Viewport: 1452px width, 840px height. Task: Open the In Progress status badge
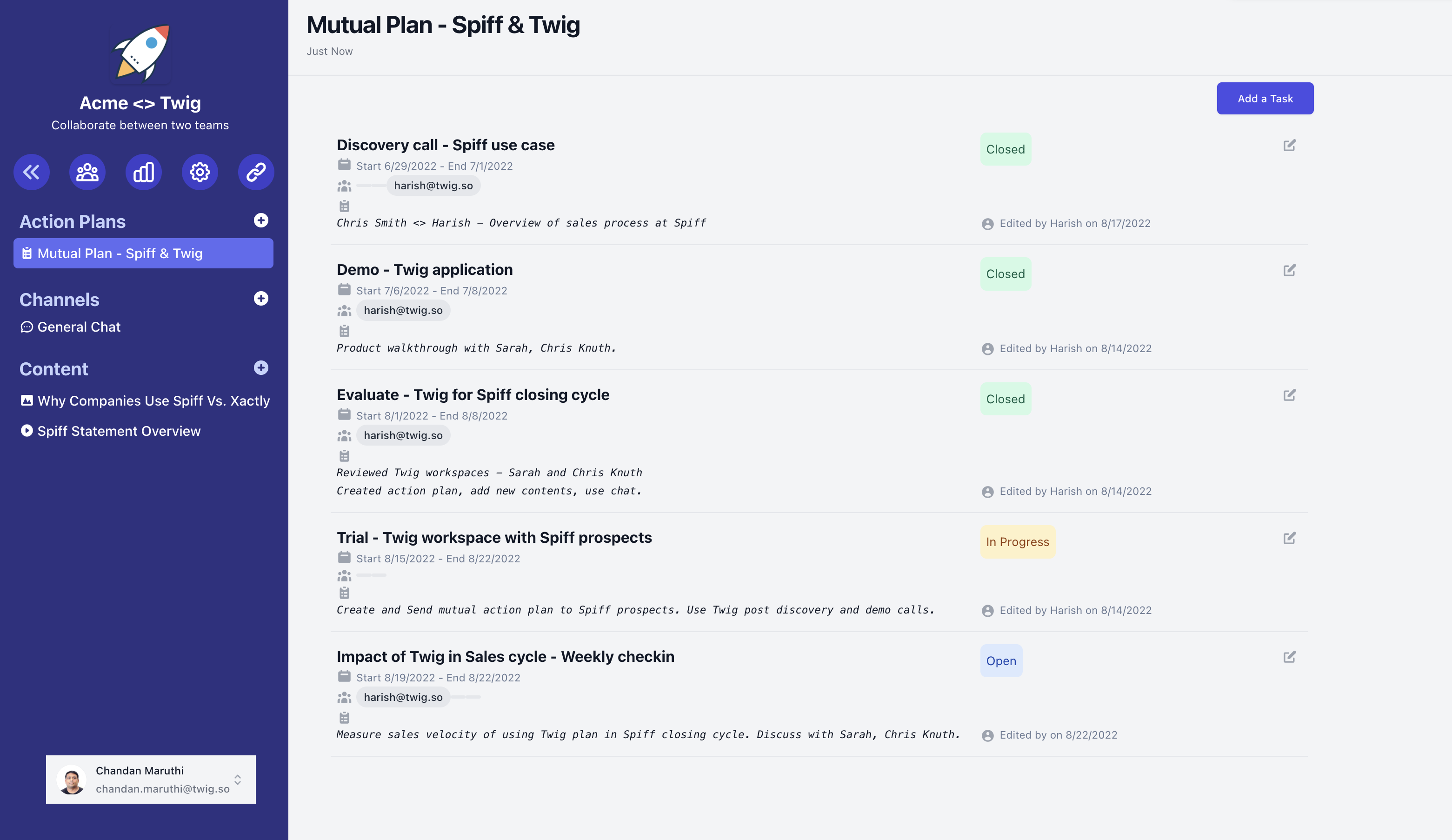pyautogui.click(x=1018, y=541)
